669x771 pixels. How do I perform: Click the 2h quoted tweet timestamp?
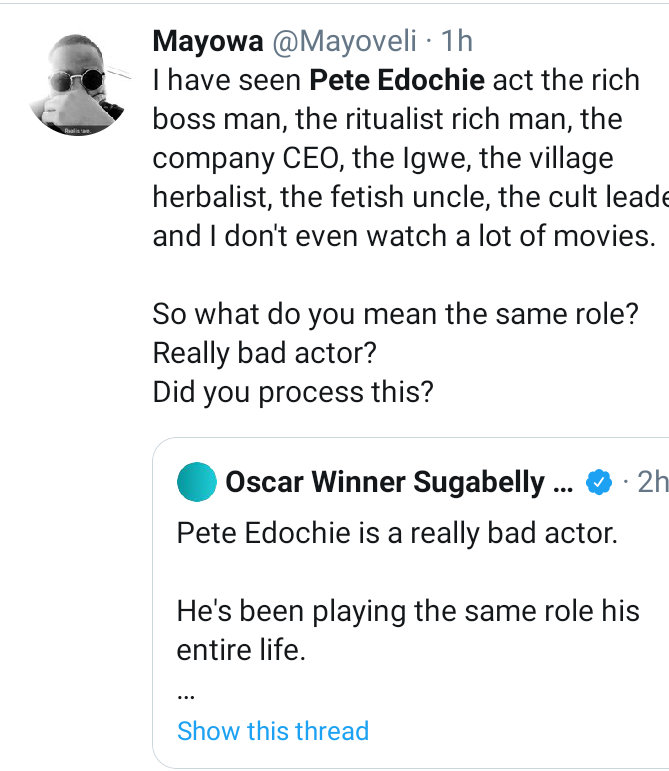tap(652, 483)
